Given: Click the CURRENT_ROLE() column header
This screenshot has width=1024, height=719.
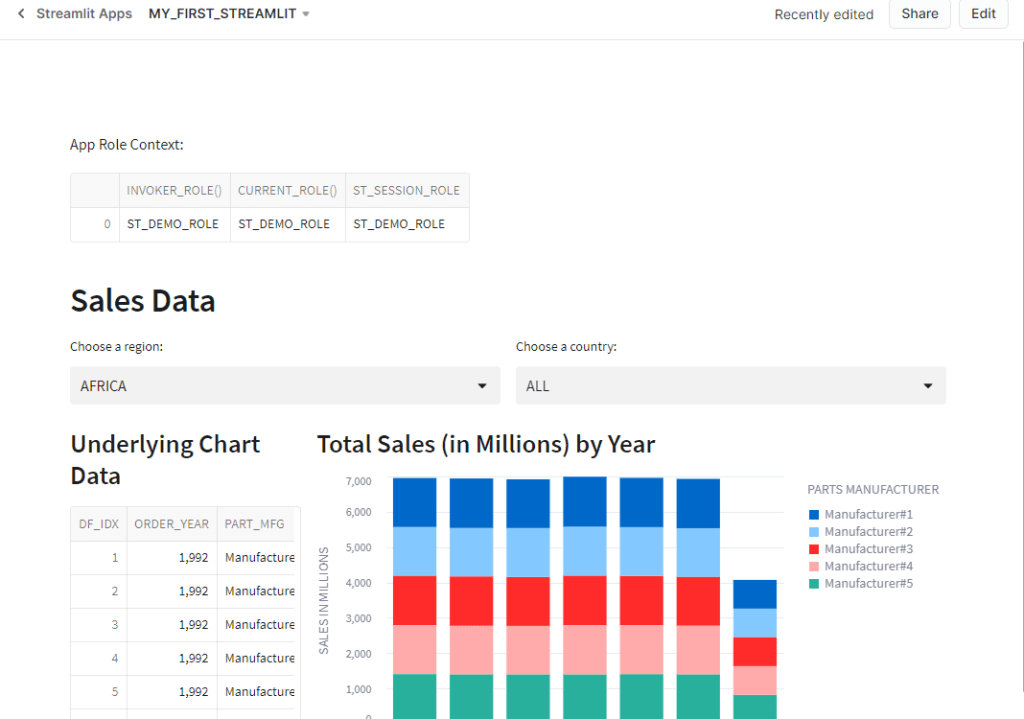Looking at the screenshot, I should click(x=287, y=190).
